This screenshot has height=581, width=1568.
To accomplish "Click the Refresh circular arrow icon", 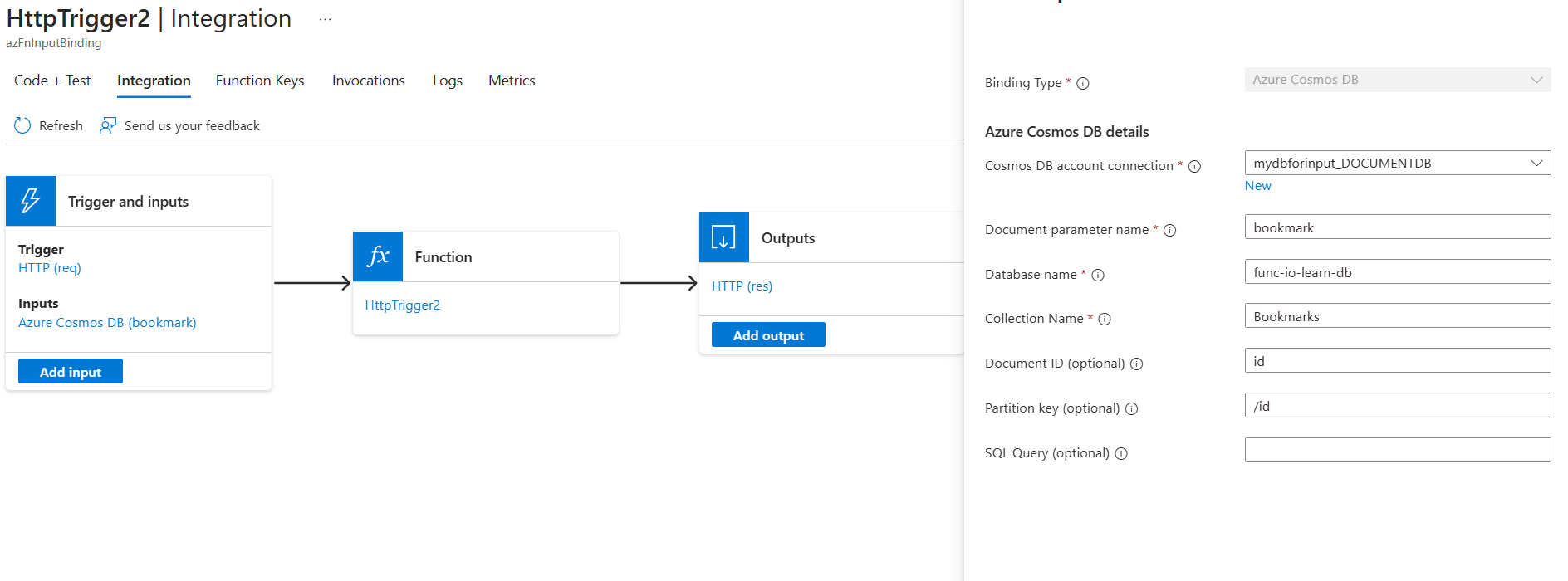I will pyautogui.click(x=22, y=125).
